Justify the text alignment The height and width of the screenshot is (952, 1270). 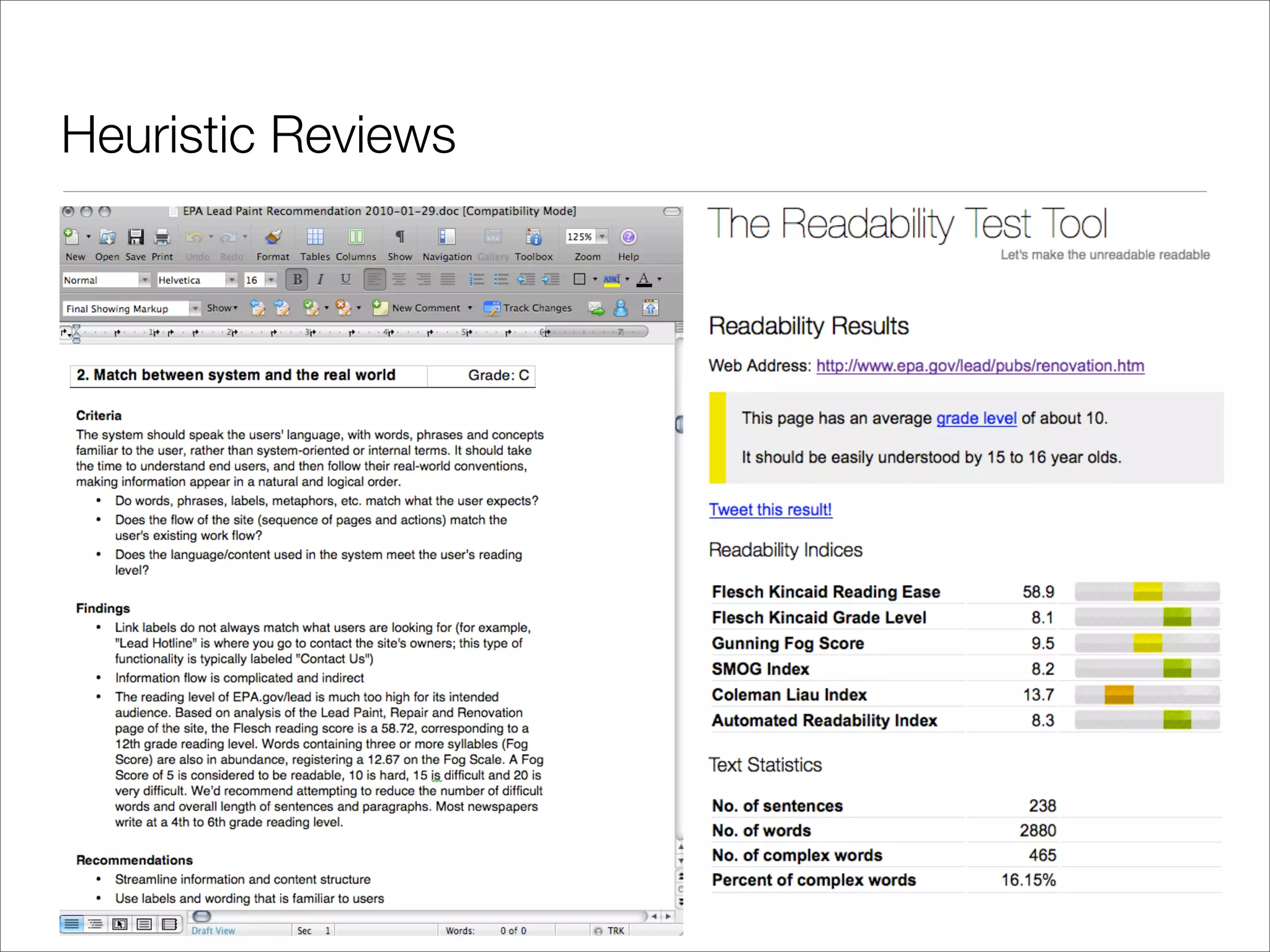click(448, 280)
